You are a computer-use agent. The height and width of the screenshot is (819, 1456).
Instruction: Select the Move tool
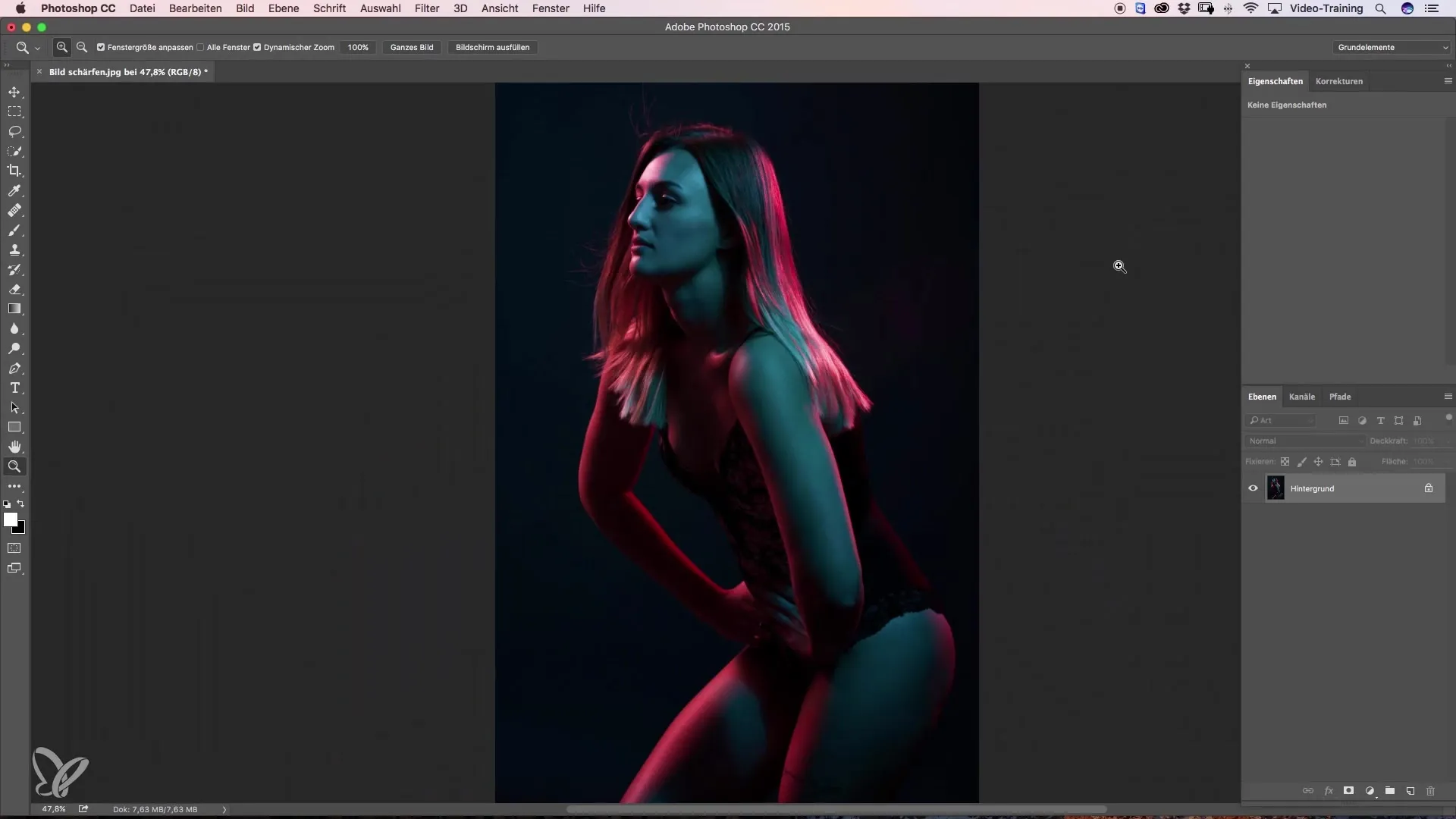(x=14, y=92)
